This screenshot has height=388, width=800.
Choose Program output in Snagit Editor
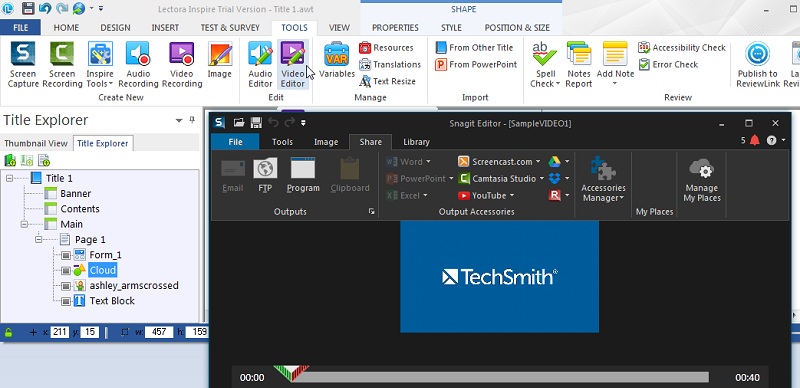(x=303, y=175)
